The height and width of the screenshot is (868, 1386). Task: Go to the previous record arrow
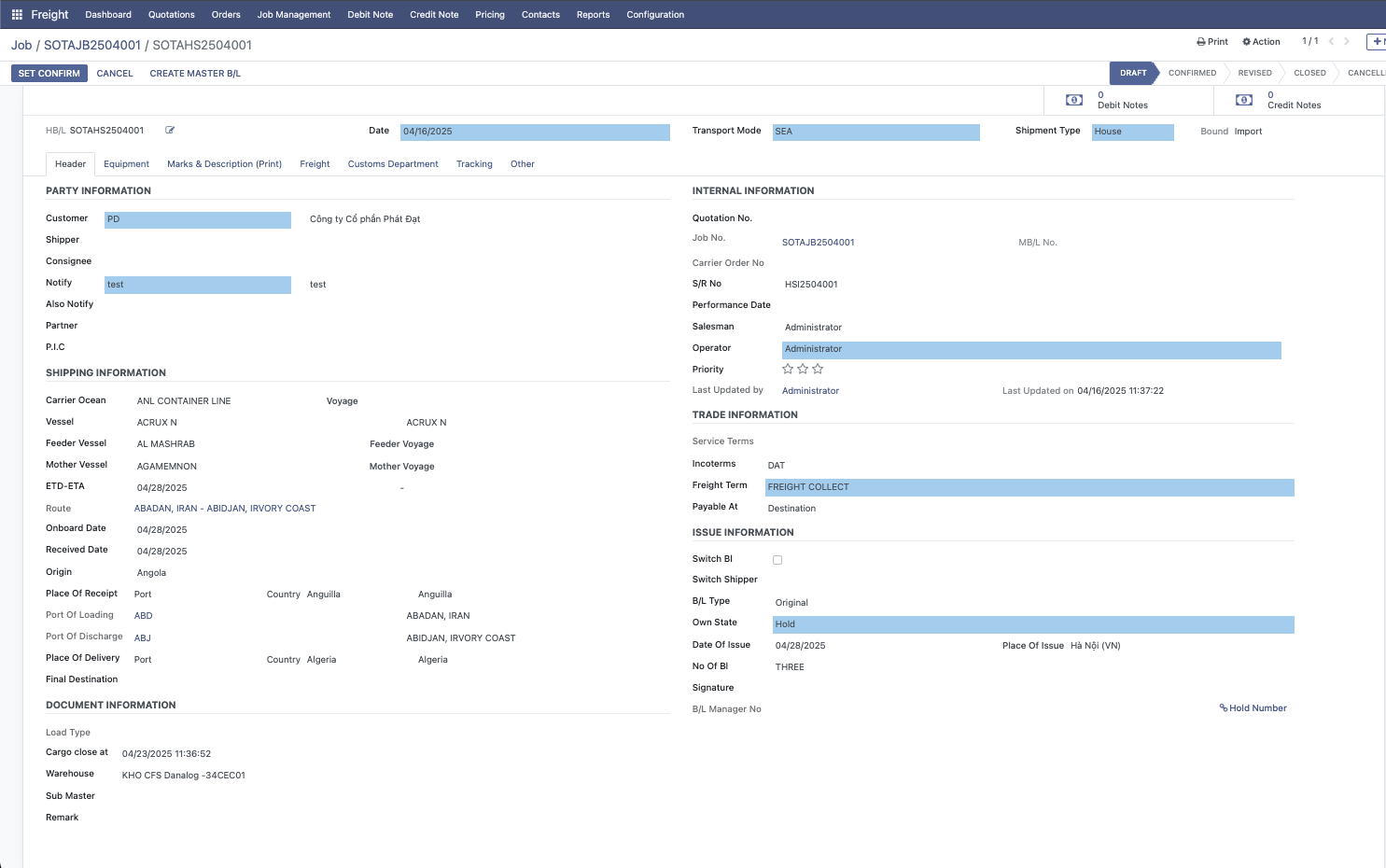click(x=1331, y=42)
